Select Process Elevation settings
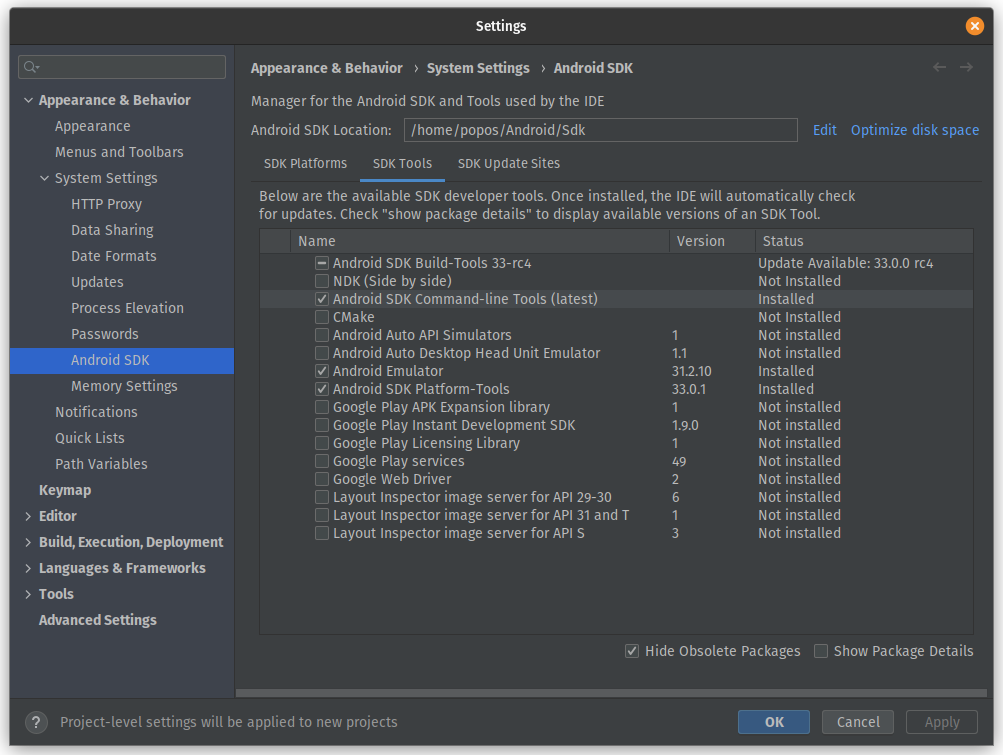Screen dimensions: 1003x755 point(127,308)
